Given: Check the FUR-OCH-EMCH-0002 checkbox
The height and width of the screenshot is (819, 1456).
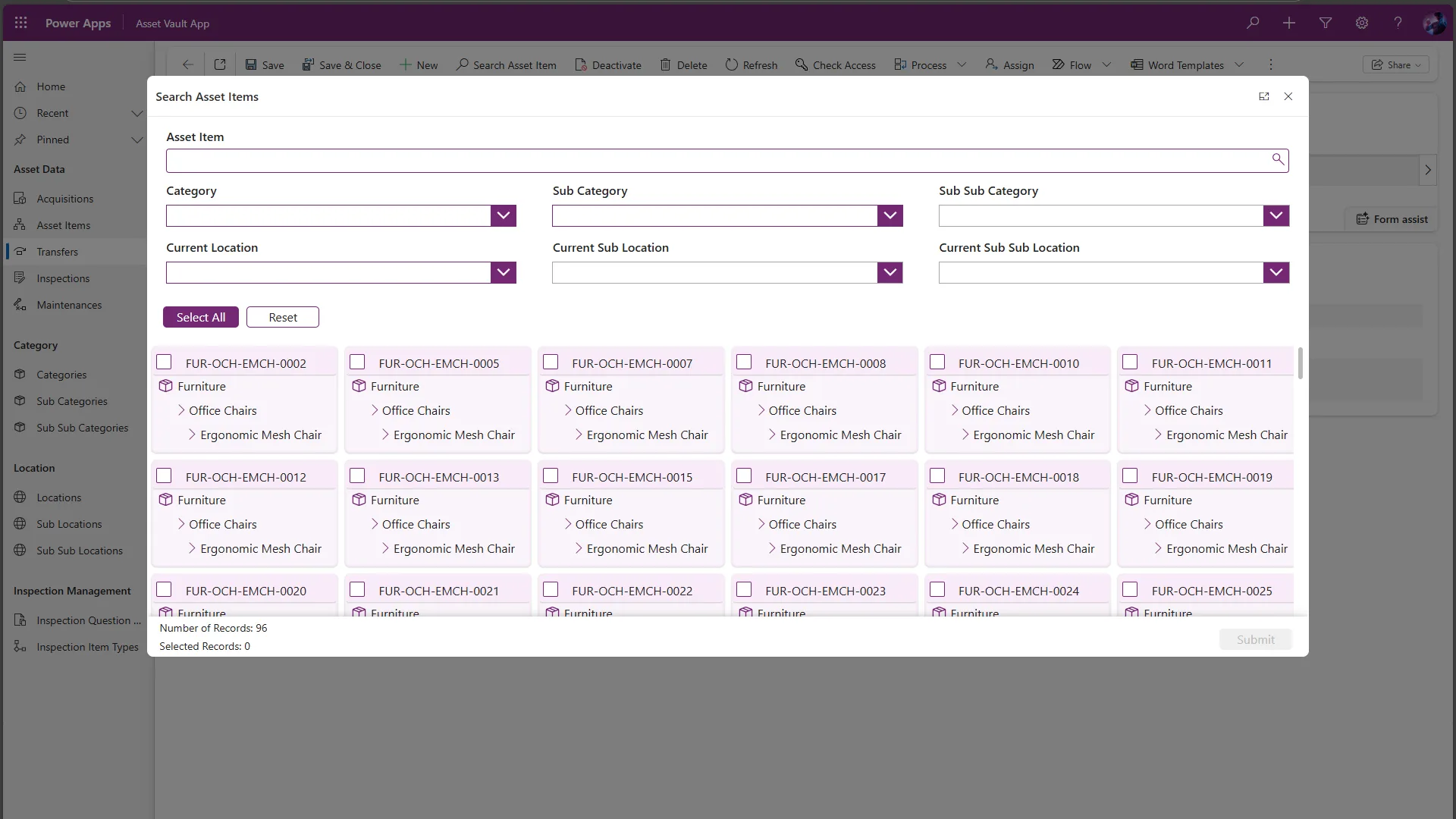Looking at the screenshot, I should (x=164, y=362).
